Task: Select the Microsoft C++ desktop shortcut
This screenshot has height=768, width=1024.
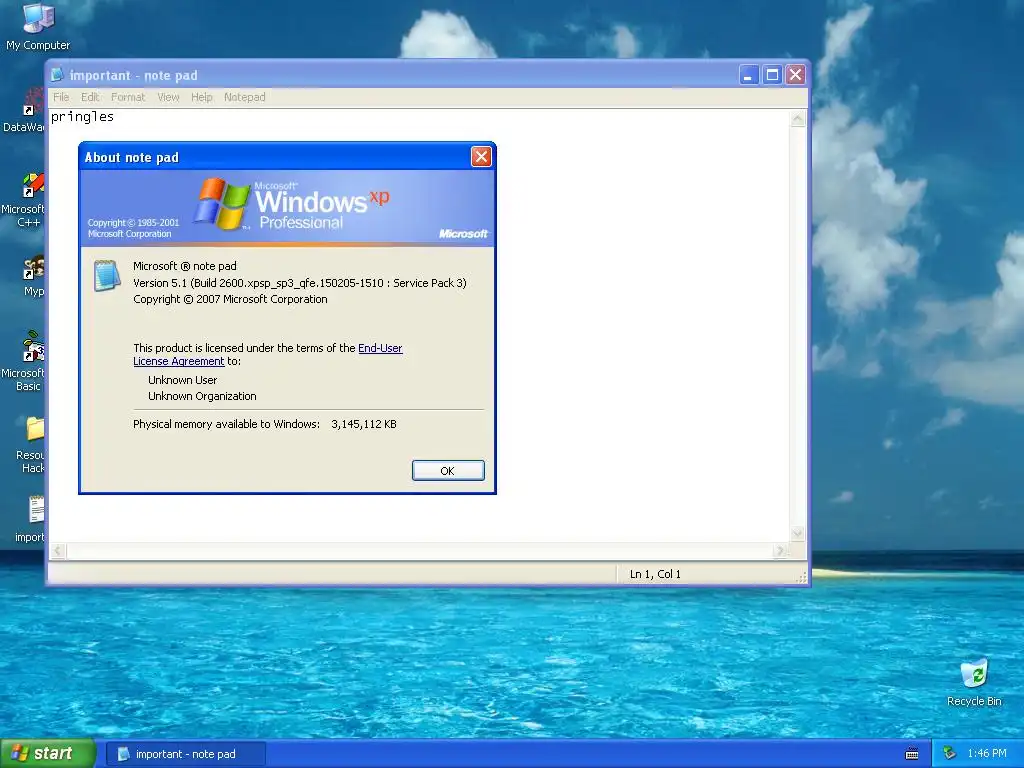Action: click(24, 200)
